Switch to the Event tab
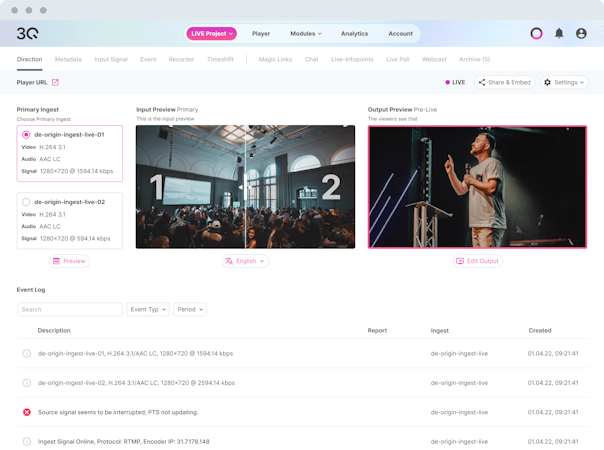 (148, 59)
